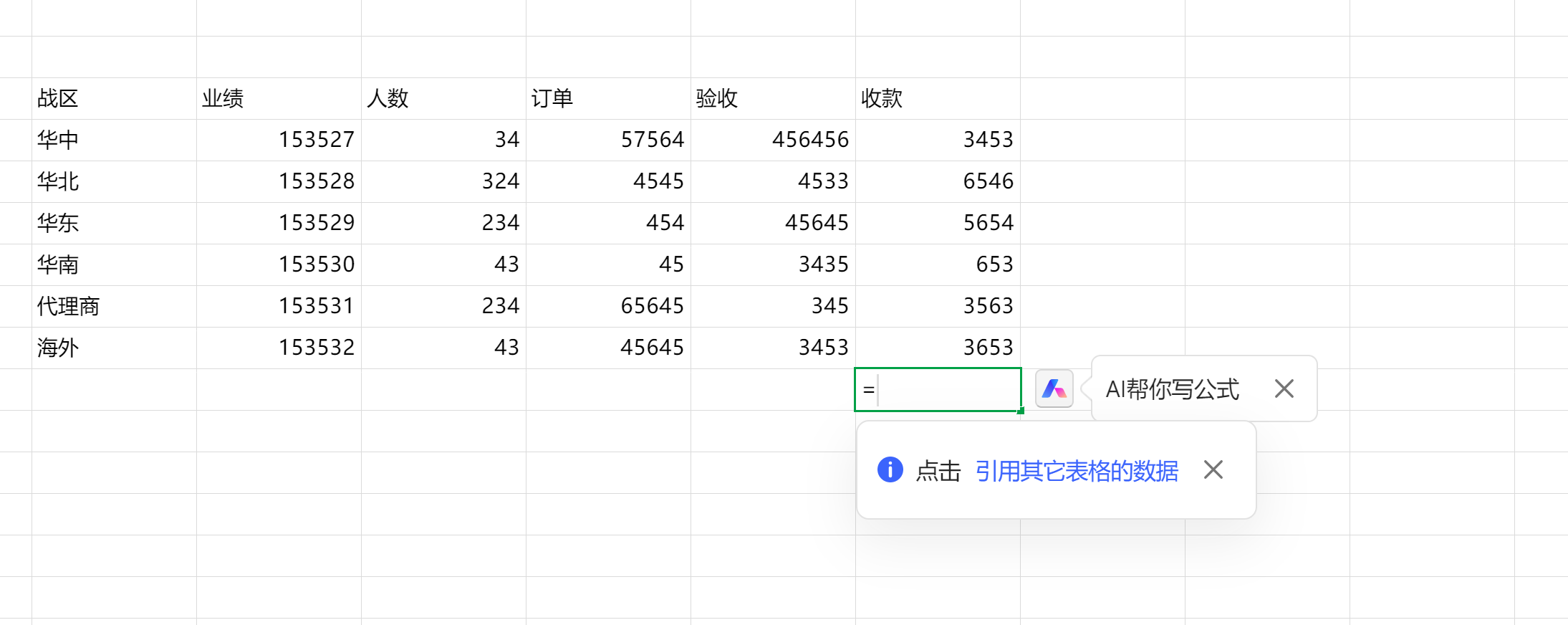The image size is (1568, 625).
Task: Open the 引用其它表格的数据 link
Action: [1077, 471]
